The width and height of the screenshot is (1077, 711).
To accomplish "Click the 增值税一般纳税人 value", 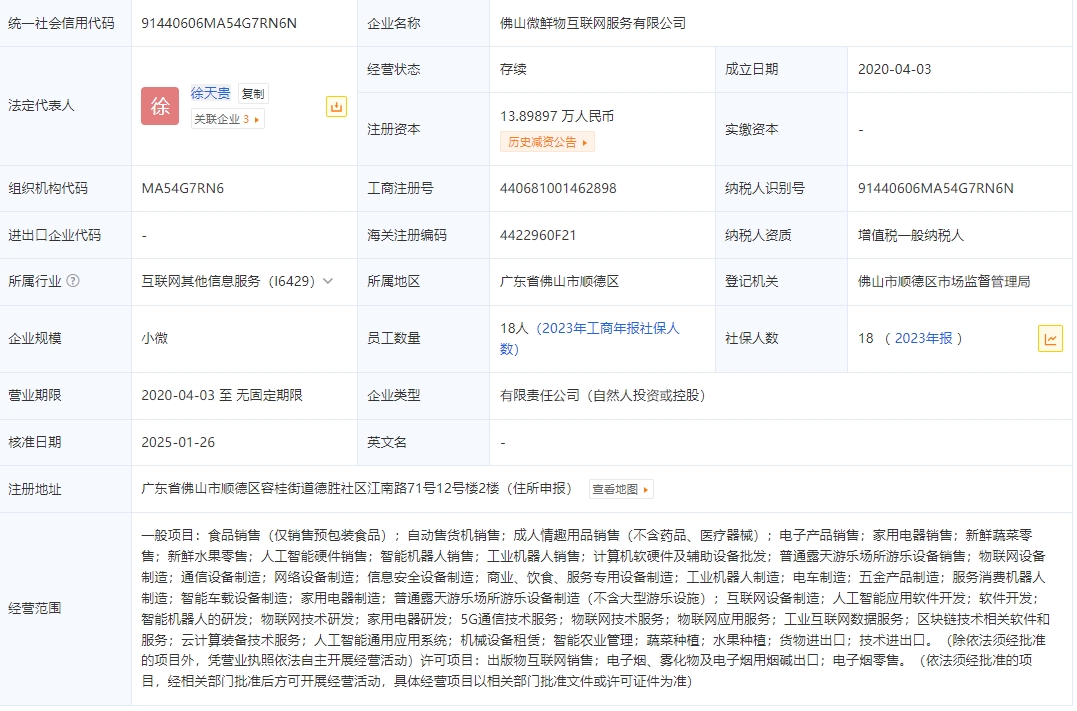I will point(911,235).
